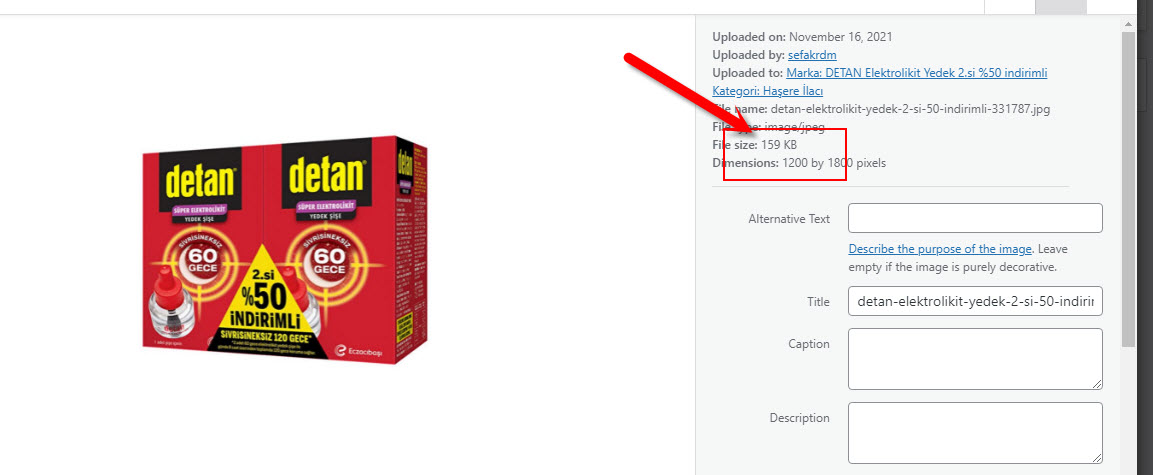Click the Detan product image preview

click(x=285, y=250)
